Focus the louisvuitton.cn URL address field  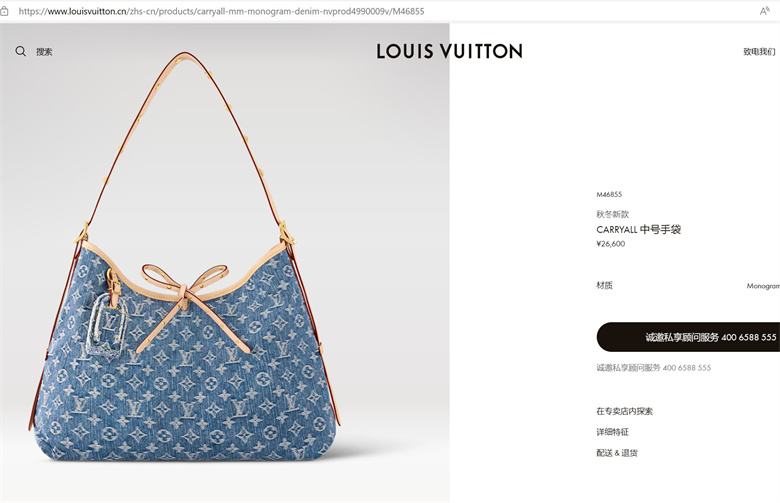(x=221, y=11)
